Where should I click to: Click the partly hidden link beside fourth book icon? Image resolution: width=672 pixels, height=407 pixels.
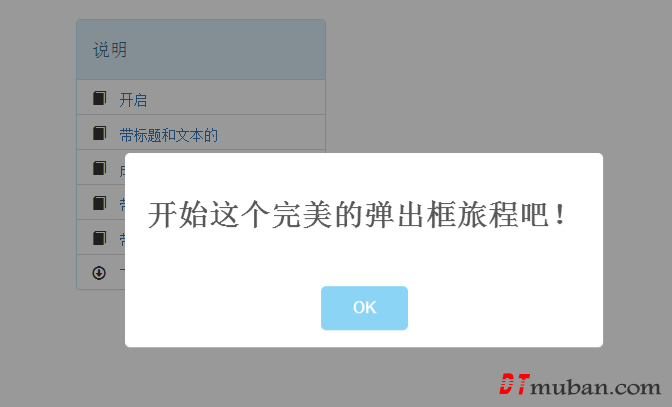pos(122,205)
